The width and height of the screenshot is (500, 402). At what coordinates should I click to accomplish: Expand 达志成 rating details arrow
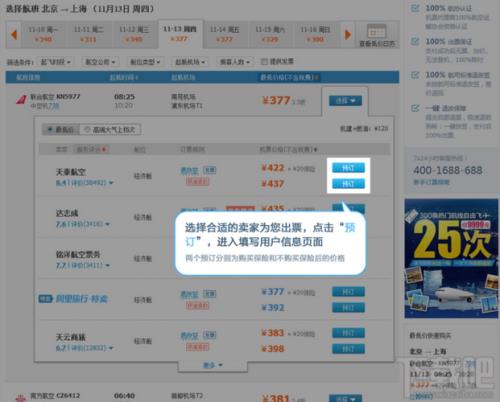point(107,224)
